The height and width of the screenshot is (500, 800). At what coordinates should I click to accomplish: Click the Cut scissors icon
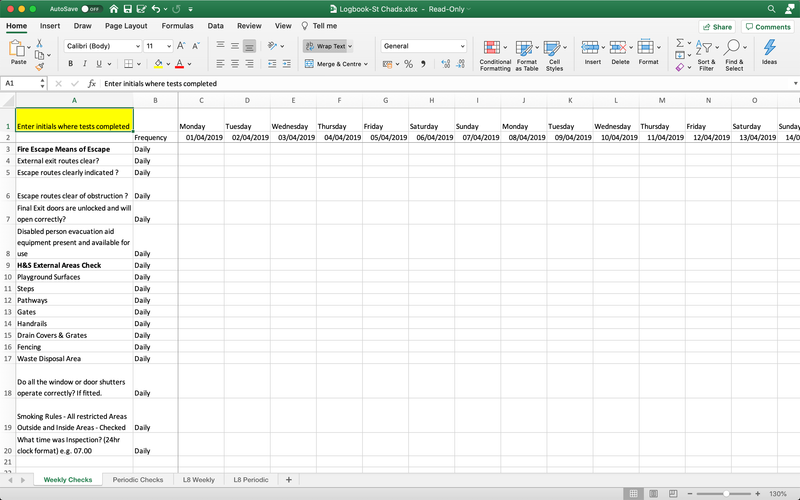(39, 43)
